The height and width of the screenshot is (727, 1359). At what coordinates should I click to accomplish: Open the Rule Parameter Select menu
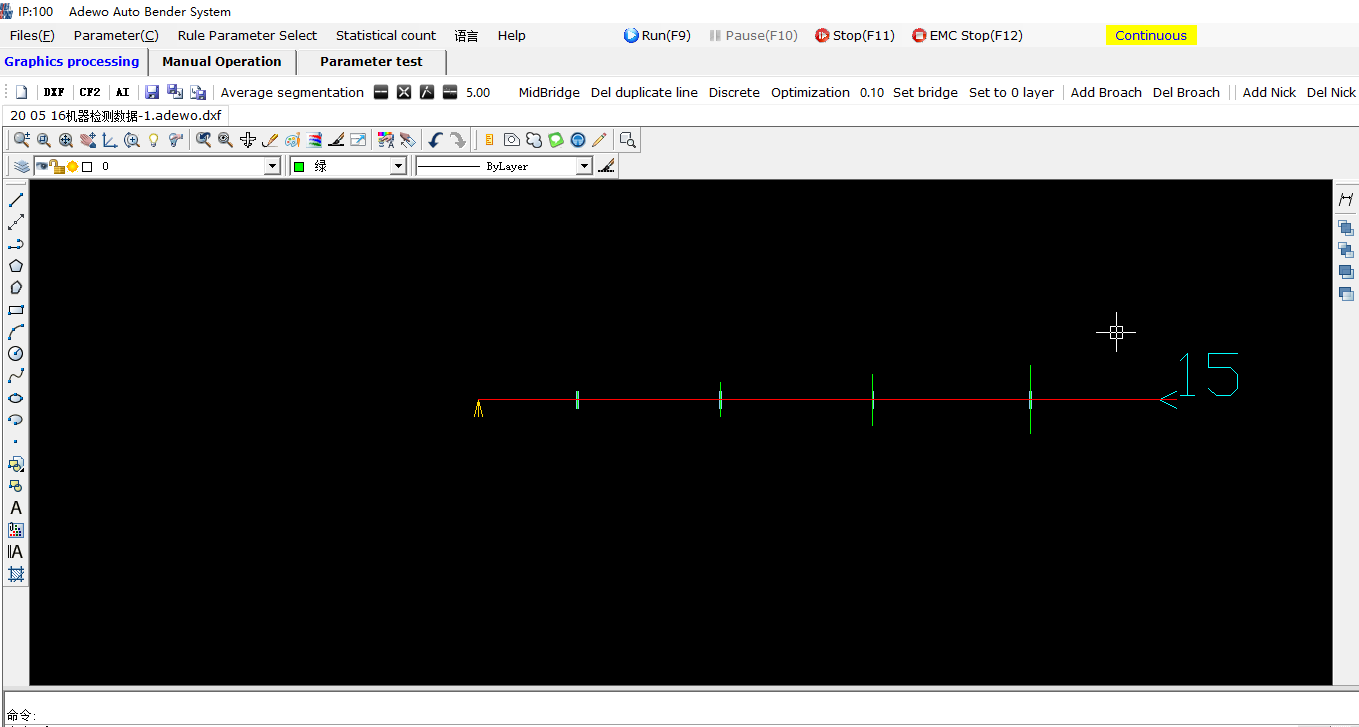[247, 36]
